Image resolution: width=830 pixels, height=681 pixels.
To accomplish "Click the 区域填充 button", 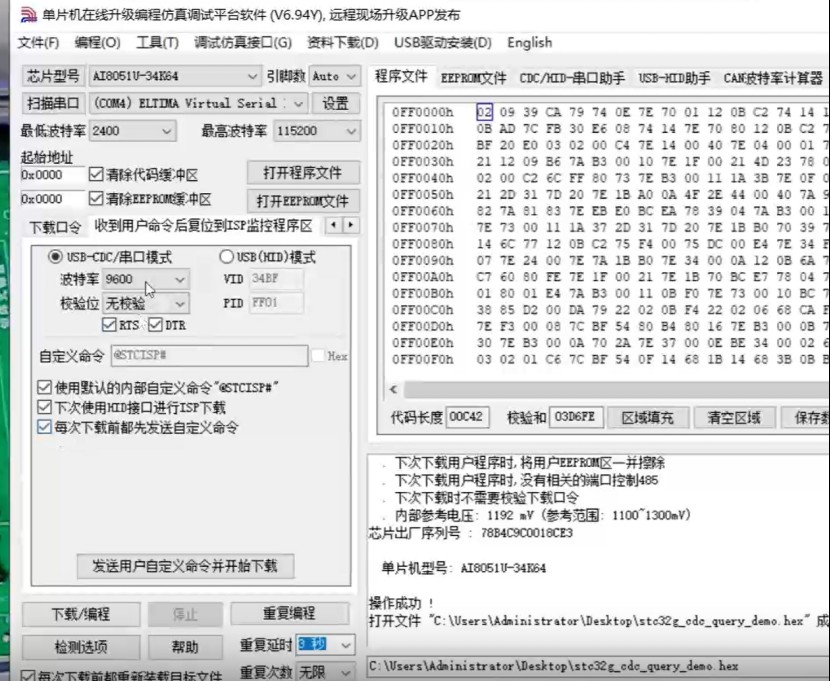I will [x=647, y=417].
